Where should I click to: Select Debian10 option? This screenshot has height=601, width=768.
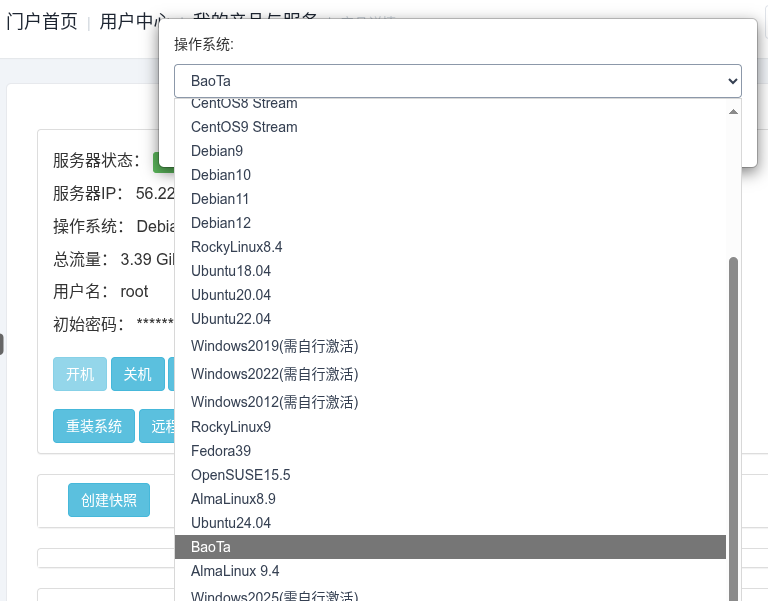pos(450,175)
